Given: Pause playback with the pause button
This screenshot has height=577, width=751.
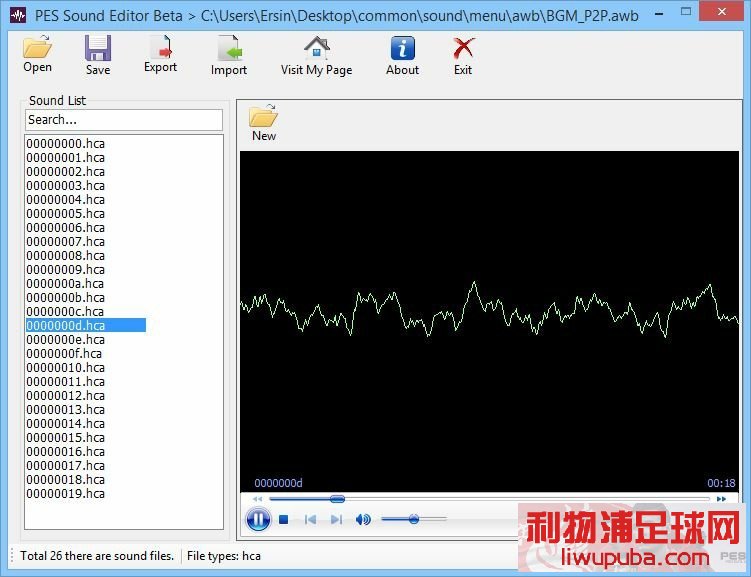Looking at the screenshot, I should (x=258, y=519).
